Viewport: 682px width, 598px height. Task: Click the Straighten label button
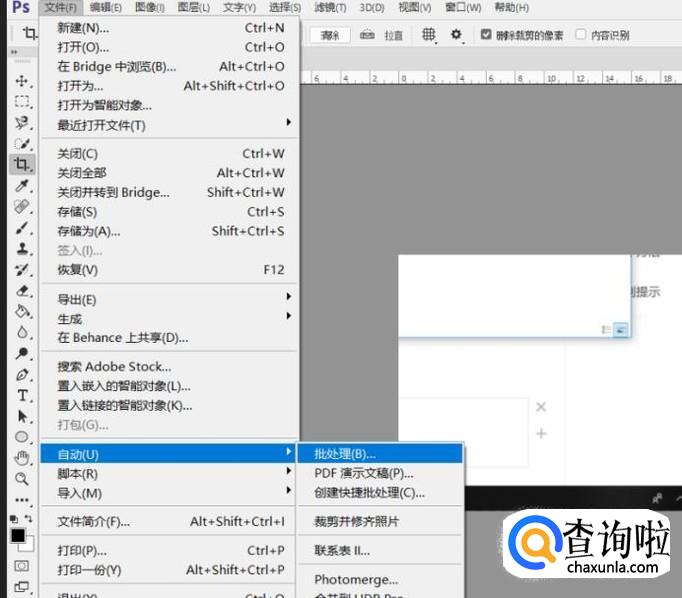[394, 35]
